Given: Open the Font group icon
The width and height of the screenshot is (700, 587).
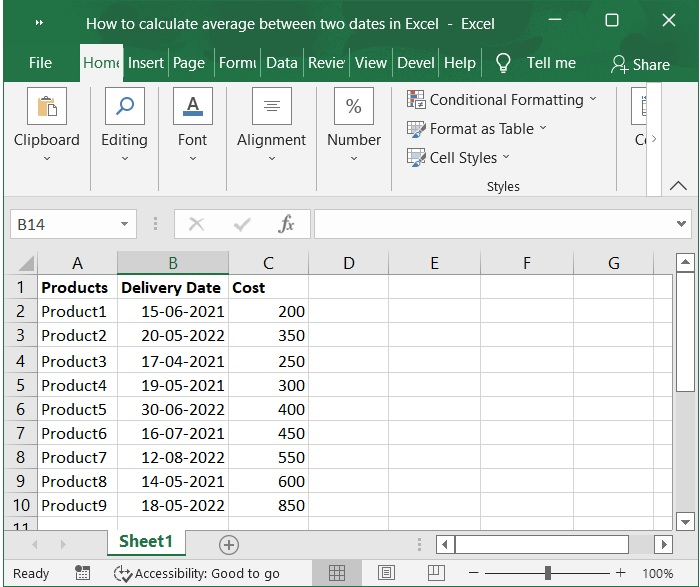Looking at the screenshot, I should (192, 107).
